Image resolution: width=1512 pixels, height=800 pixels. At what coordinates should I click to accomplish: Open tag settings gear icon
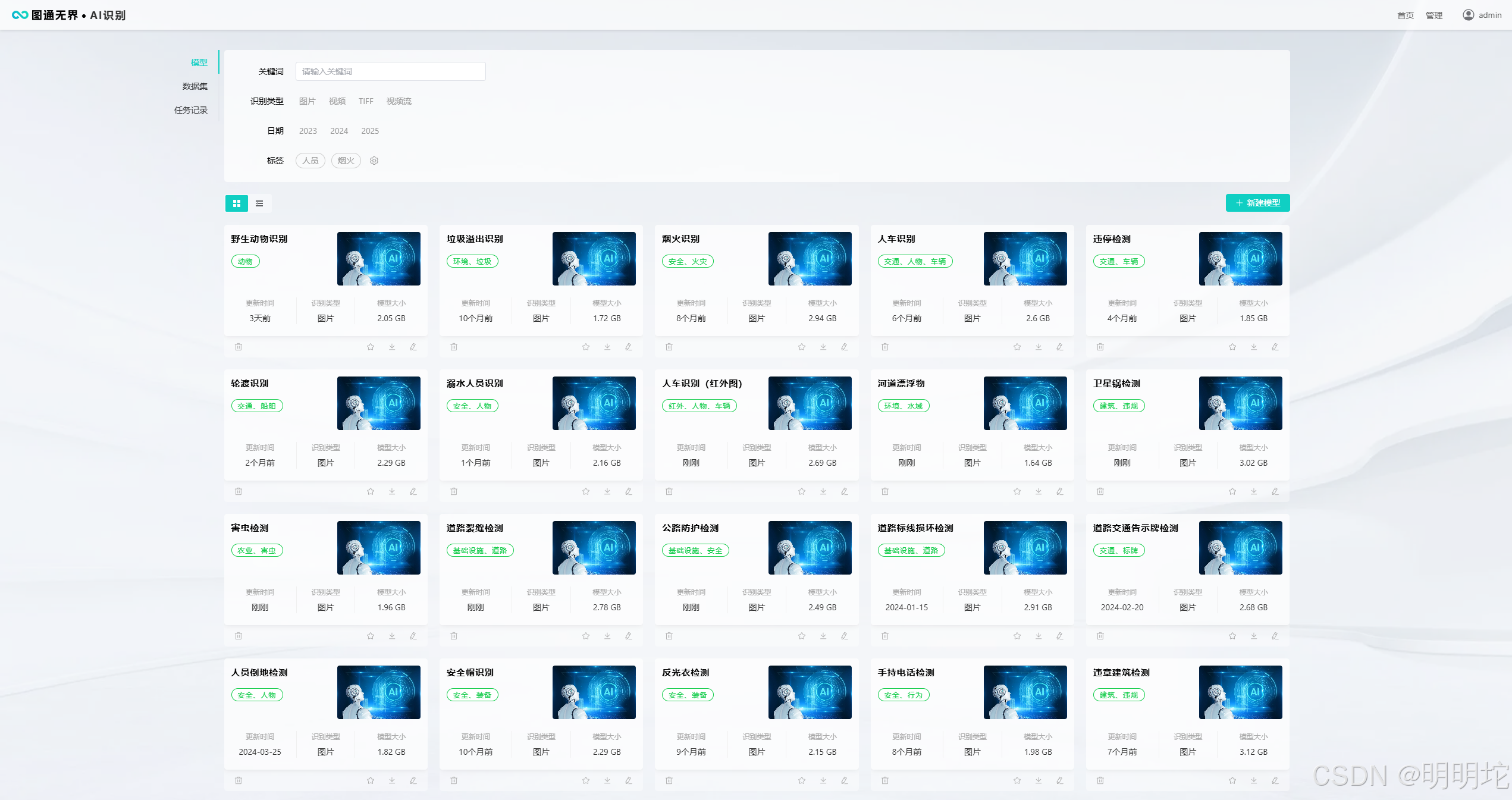374,161
